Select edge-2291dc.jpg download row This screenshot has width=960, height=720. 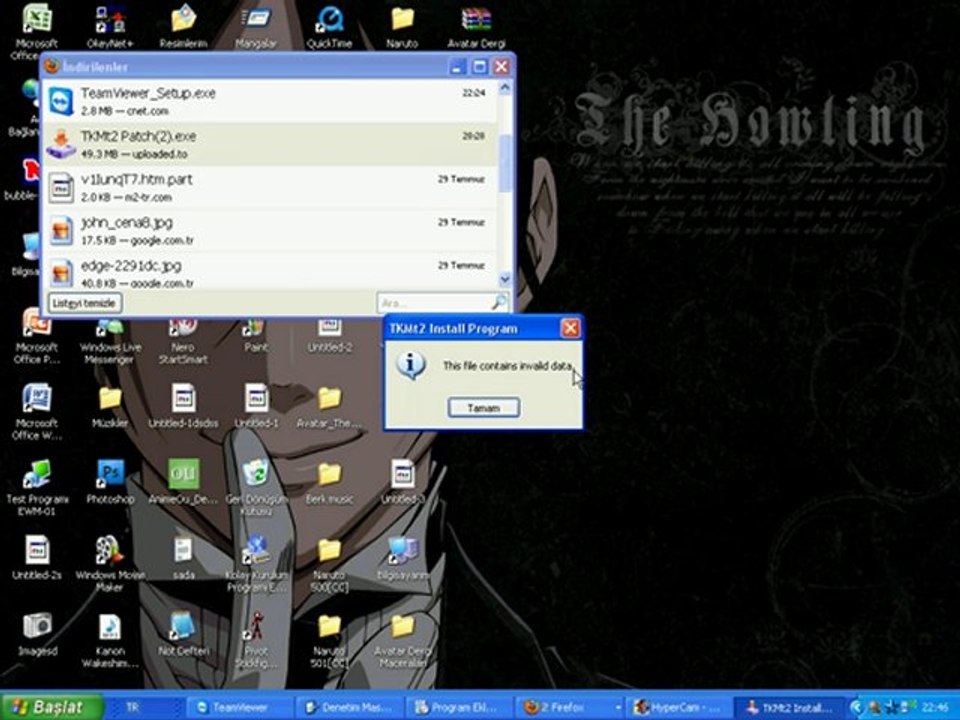[269, 272]
